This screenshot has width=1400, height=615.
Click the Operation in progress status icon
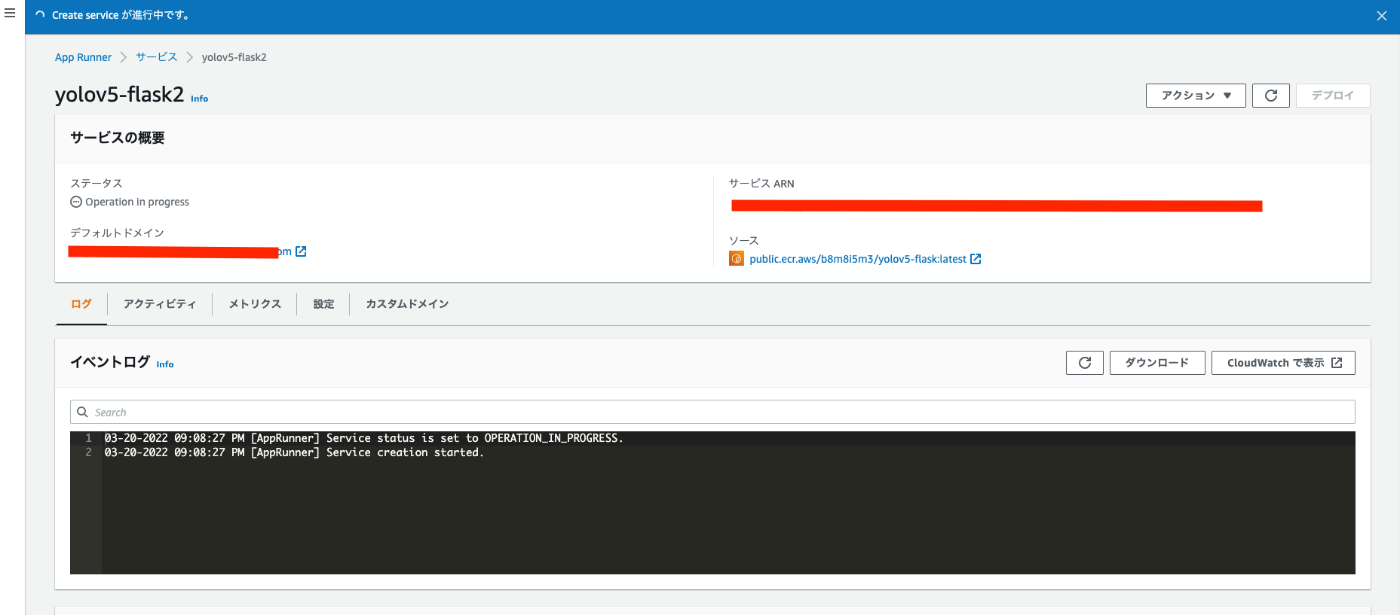[x=76, y=202]
